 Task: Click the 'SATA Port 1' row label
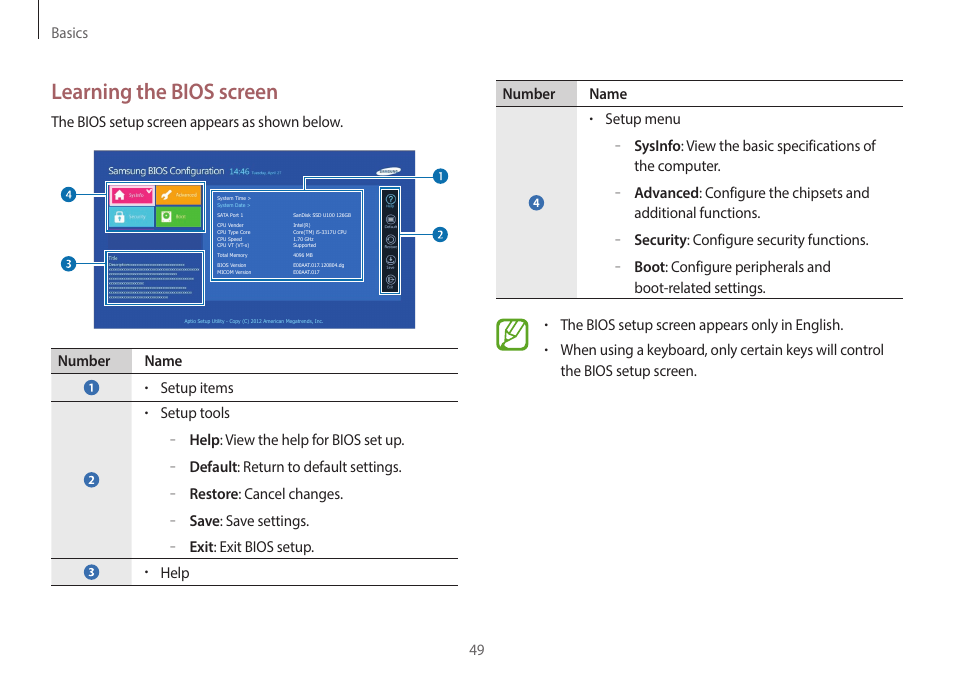point(230,215)
